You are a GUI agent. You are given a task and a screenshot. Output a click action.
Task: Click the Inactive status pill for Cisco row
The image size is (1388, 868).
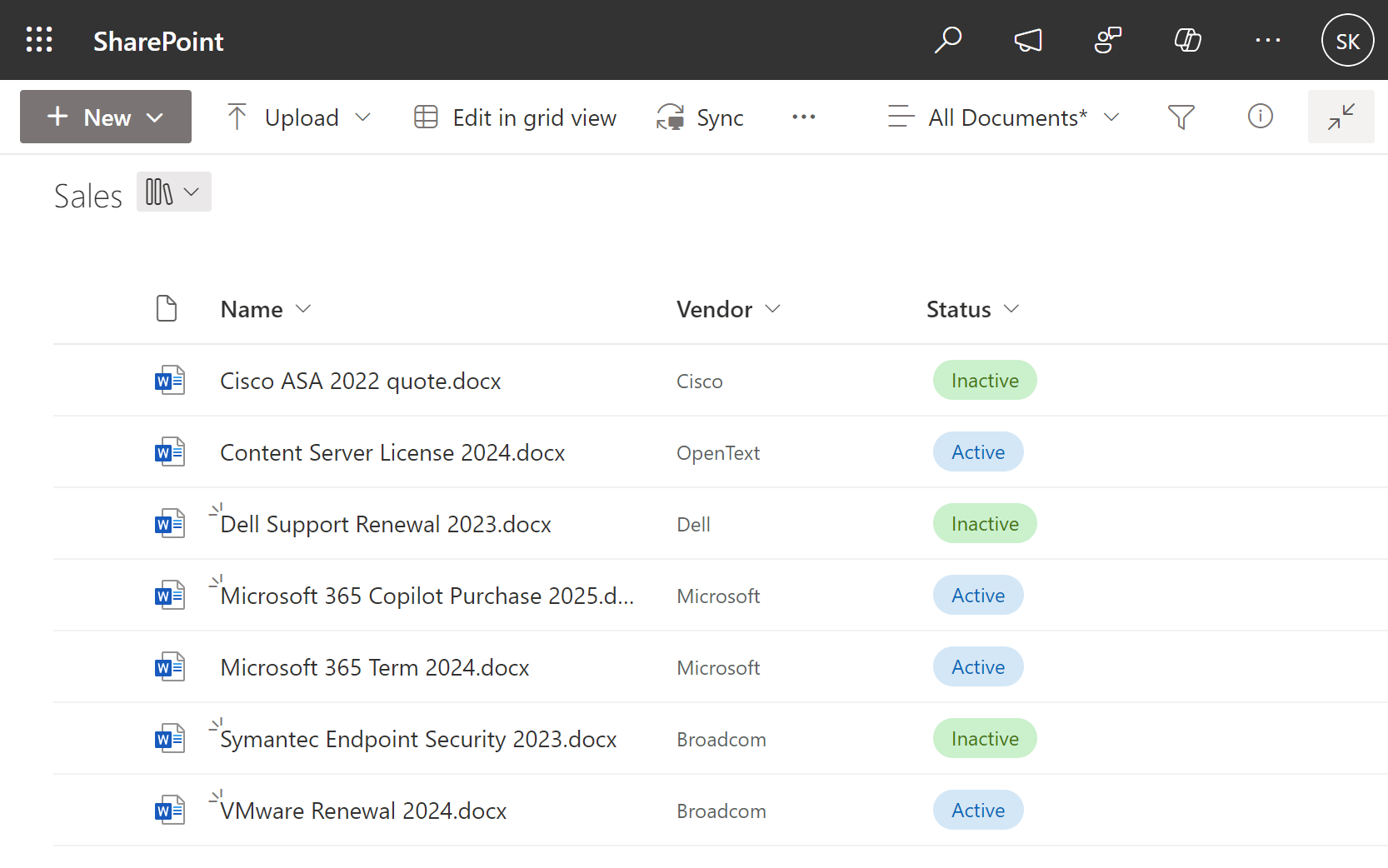tap(985, 380)
